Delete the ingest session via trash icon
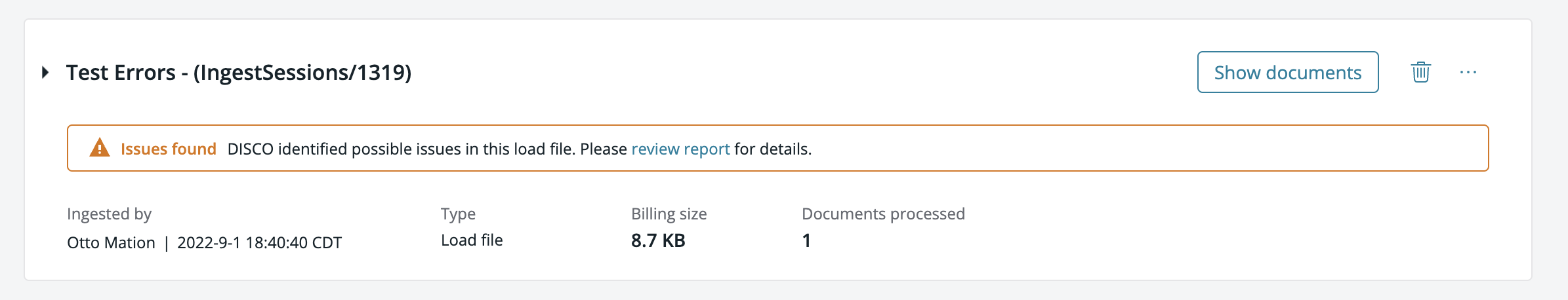The height and width of the screenshot is (300, 1568). (1421, 72)
